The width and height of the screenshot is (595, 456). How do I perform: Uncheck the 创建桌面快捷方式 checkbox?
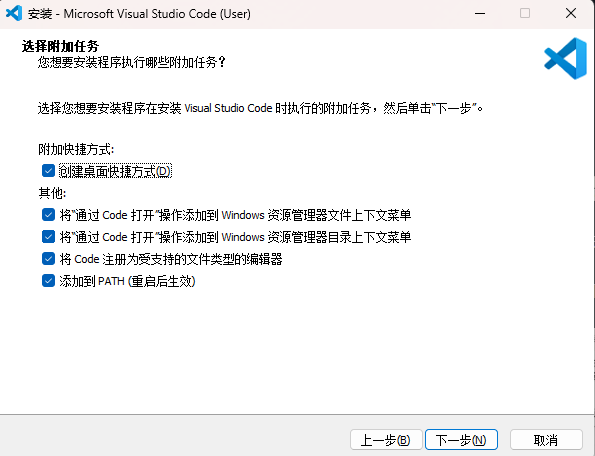click(48, 171)
